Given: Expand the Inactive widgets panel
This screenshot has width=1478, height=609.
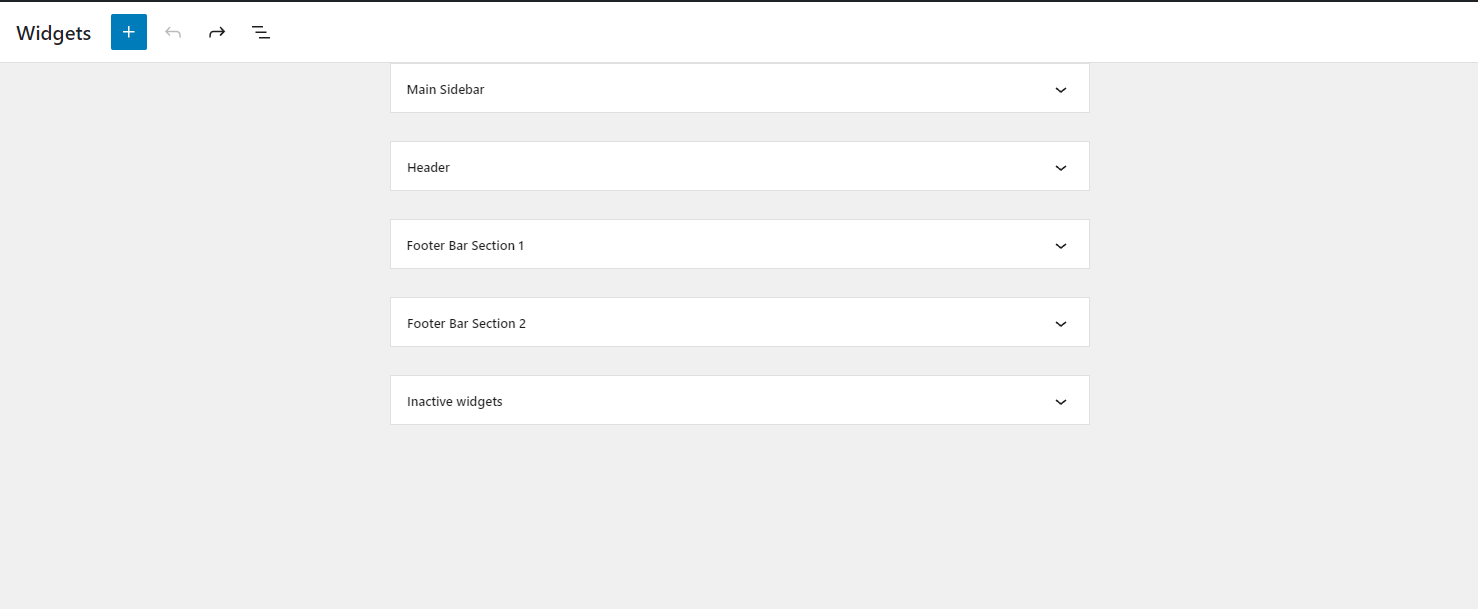Looking at the screenshot, I should 1060,401.
